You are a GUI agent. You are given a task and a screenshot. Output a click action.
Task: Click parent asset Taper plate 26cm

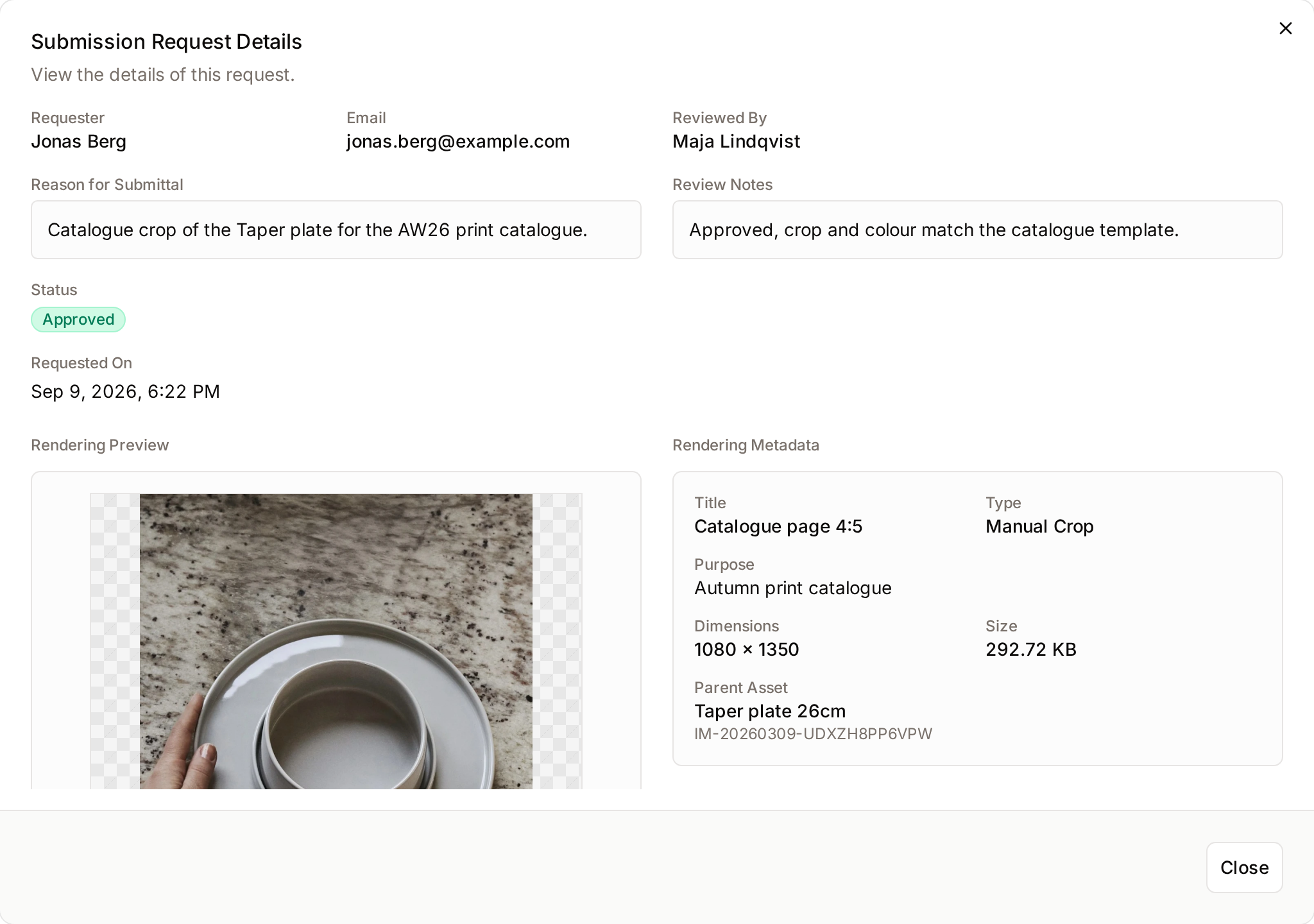tap(770, 711)
